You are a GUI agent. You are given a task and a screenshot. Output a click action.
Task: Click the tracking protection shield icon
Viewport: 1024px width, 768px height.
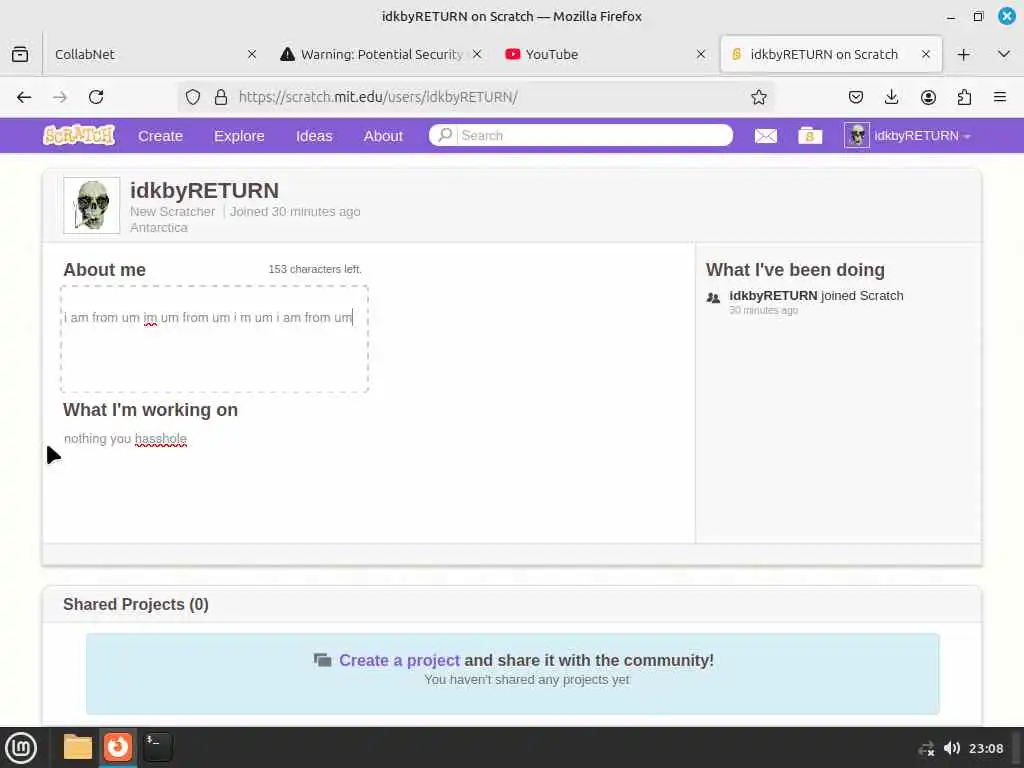tap(193, 97)
